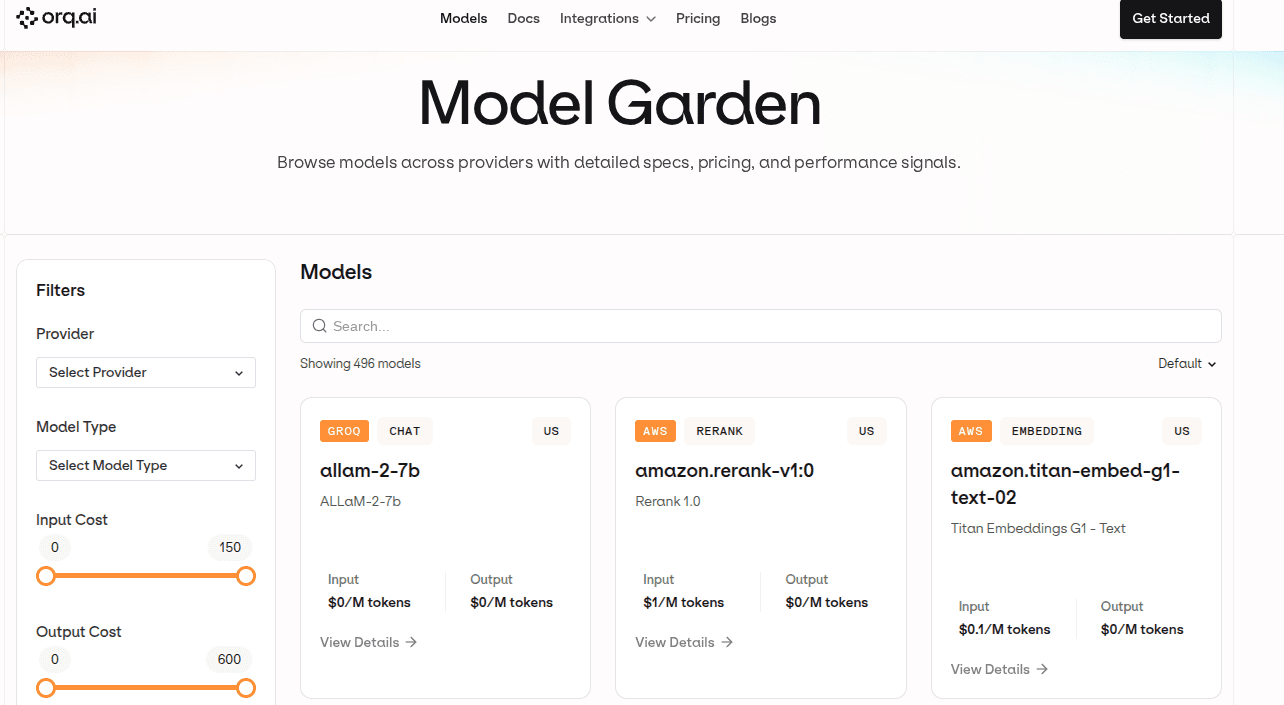Open the Models nav item
The height and width of the screenshot is (705, 1284).
click(x=464, y=18)
